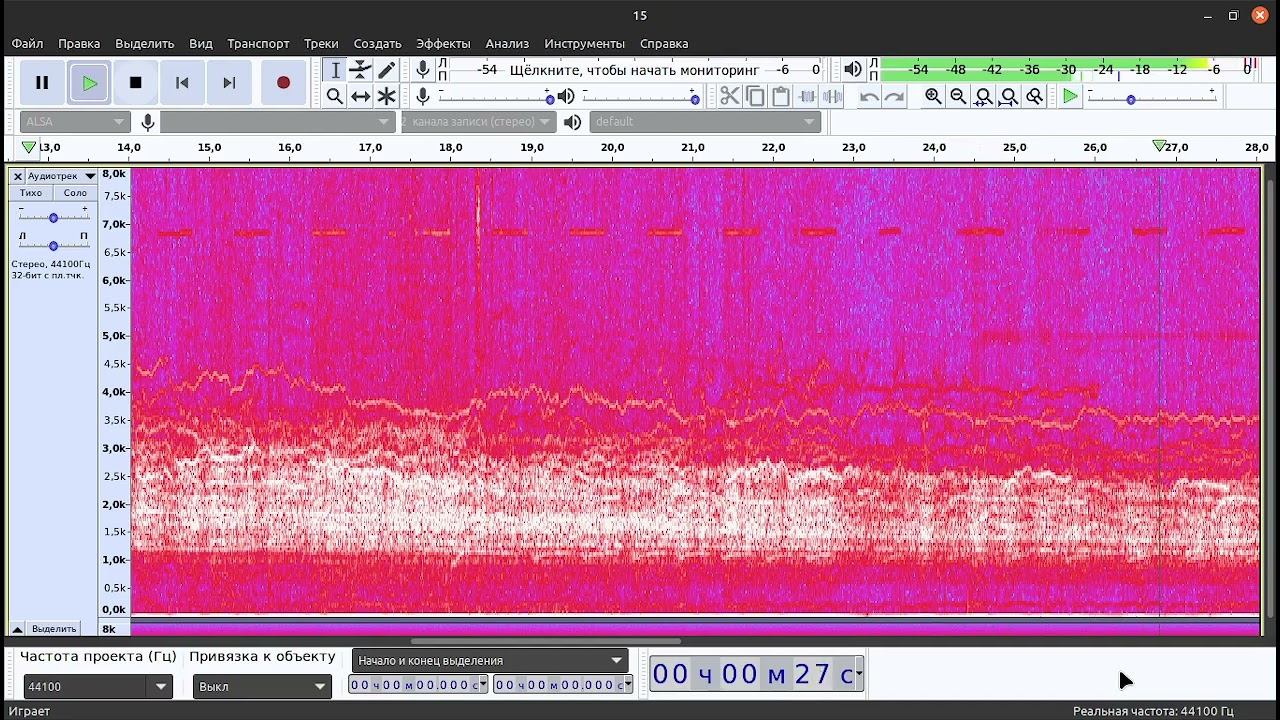1280x720 pixels.
Task: Silence the selected audio
Action: click(832, 96)
